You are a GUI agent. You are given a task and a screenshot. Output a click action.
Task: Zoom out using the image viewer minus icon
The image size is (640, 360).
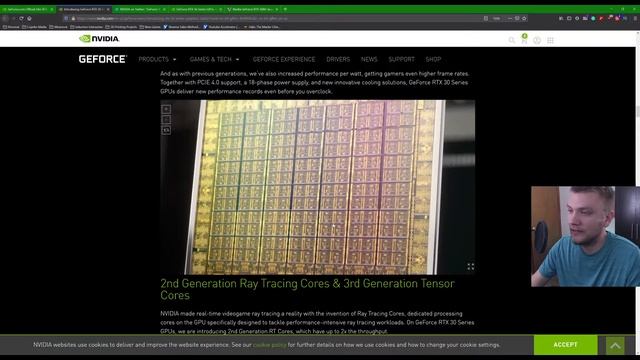(x=166, y=120)
